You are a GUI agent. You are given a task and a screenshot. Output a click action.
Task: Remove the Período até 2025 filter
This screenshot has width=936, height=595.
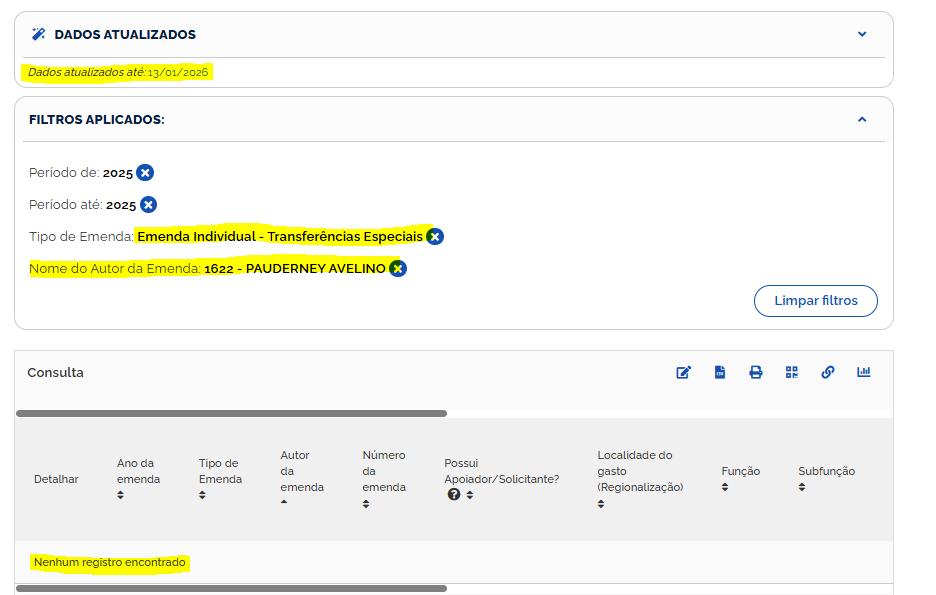pos(148,205)
